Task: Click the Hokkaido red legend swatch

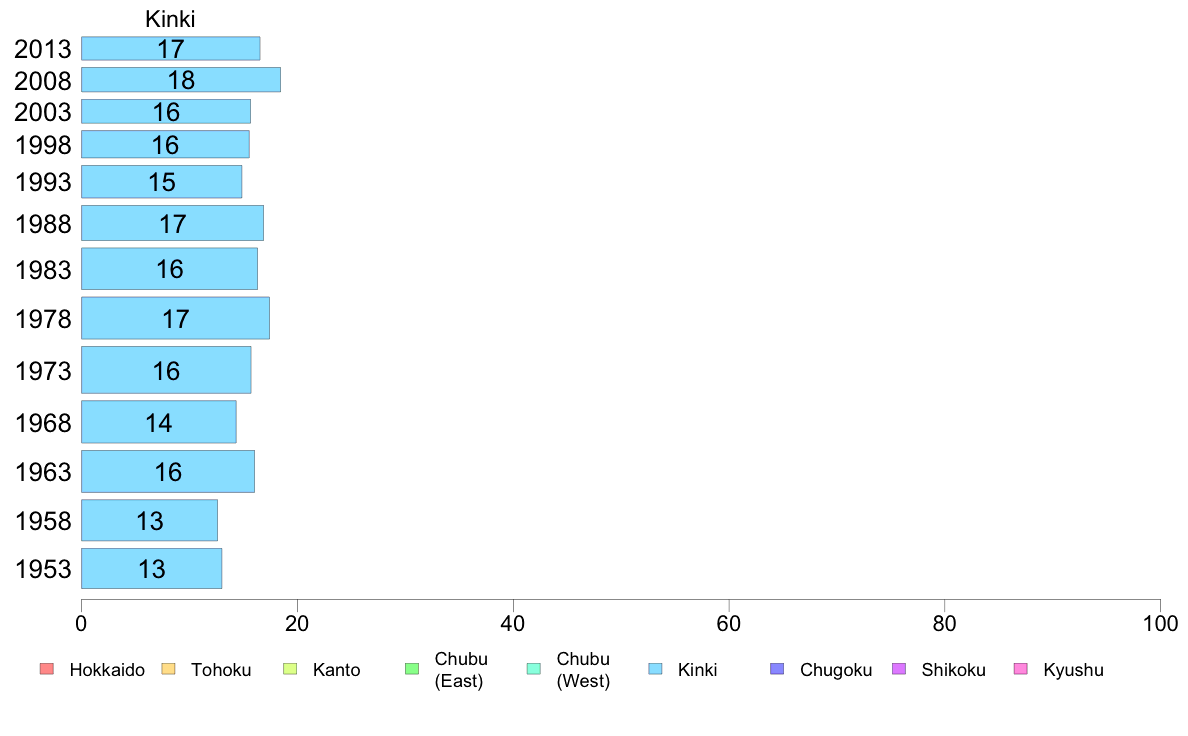Action: click(x=47, y=669)
